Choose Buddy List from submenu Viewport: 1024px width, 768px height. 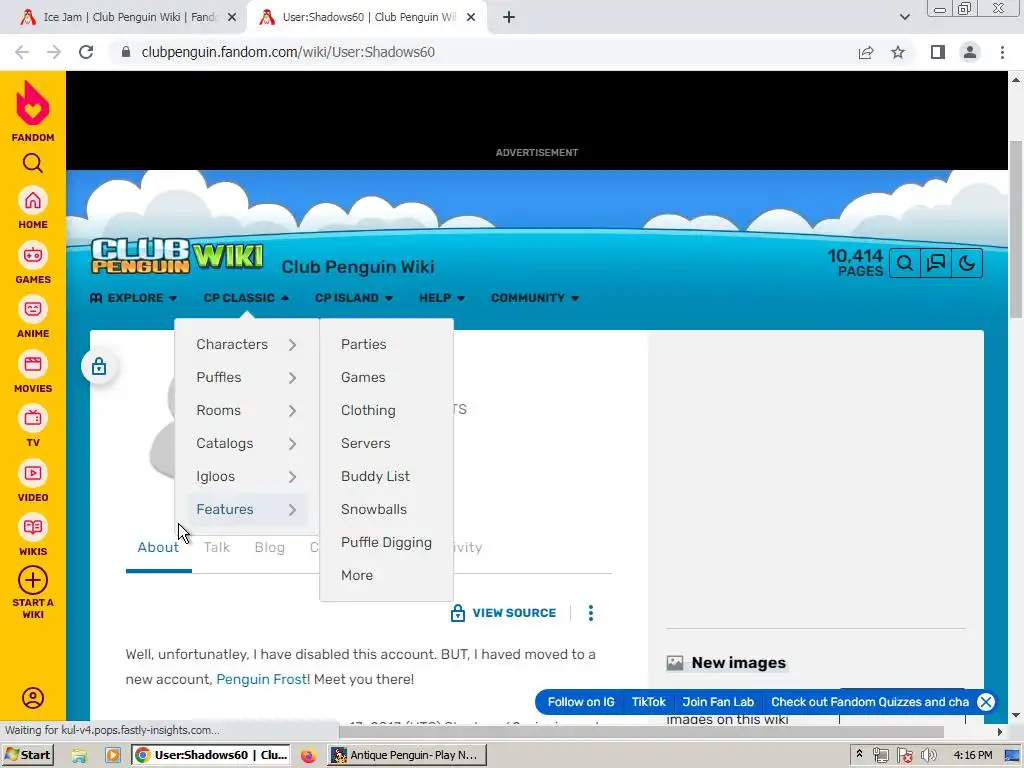375,476
